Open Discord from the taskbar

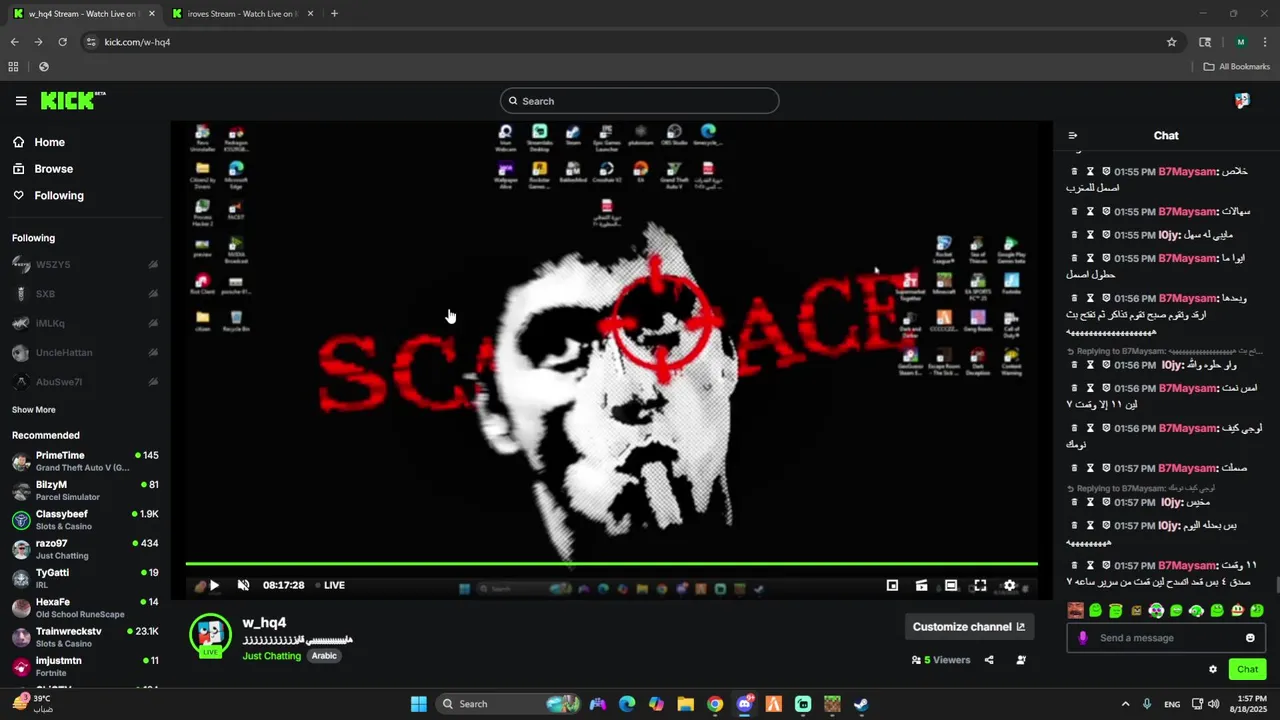744,704
